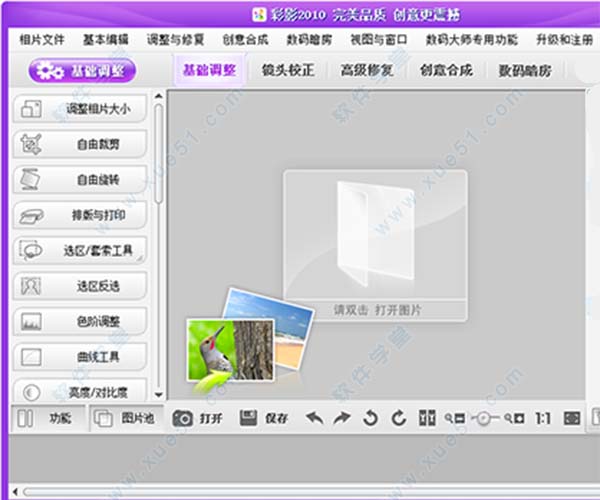
Task: Select the 自由裁剪 crop tool
Action: click(80, 144)
